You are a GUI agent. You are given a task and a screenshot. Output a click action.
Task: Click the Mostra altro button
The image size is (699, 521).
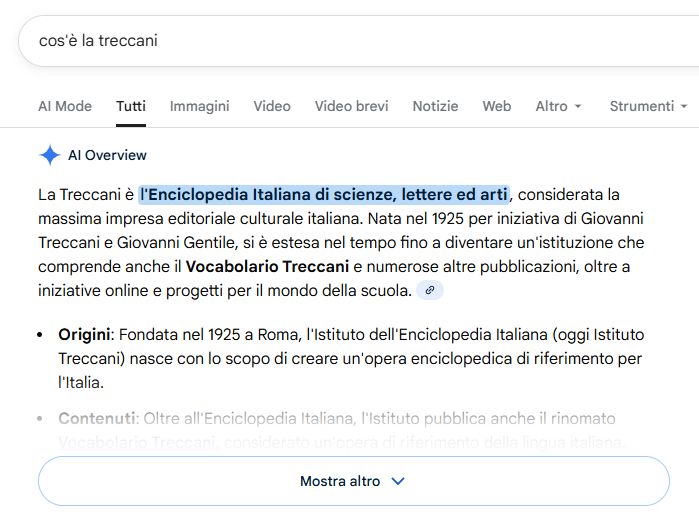[x=354, y=481]
